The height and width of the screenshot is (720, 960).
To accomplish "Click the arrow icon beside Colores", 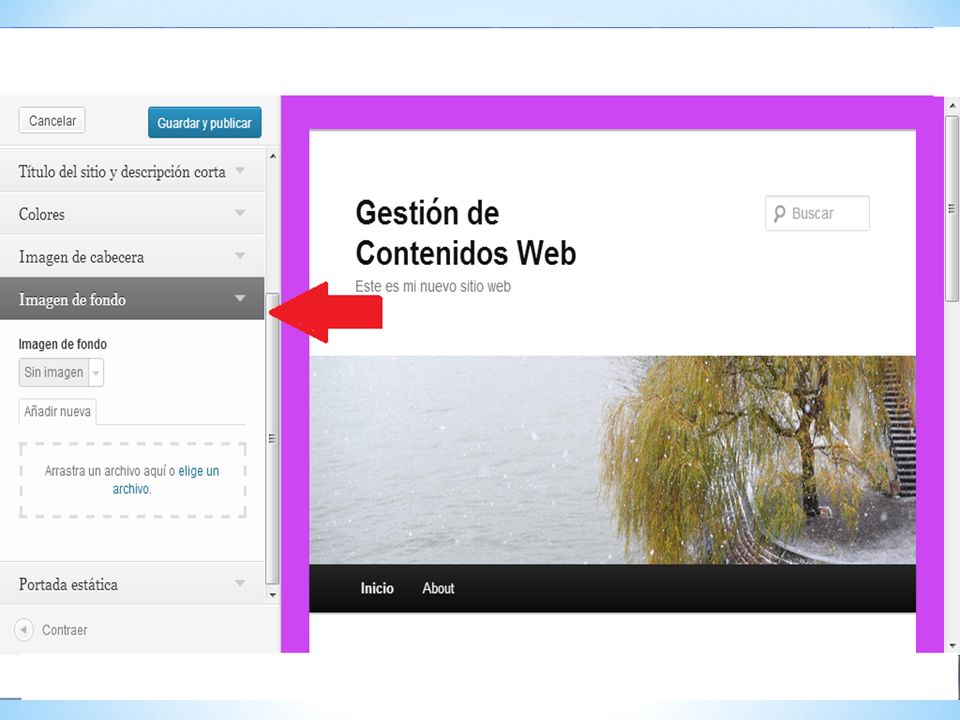I will pos(240,213).
